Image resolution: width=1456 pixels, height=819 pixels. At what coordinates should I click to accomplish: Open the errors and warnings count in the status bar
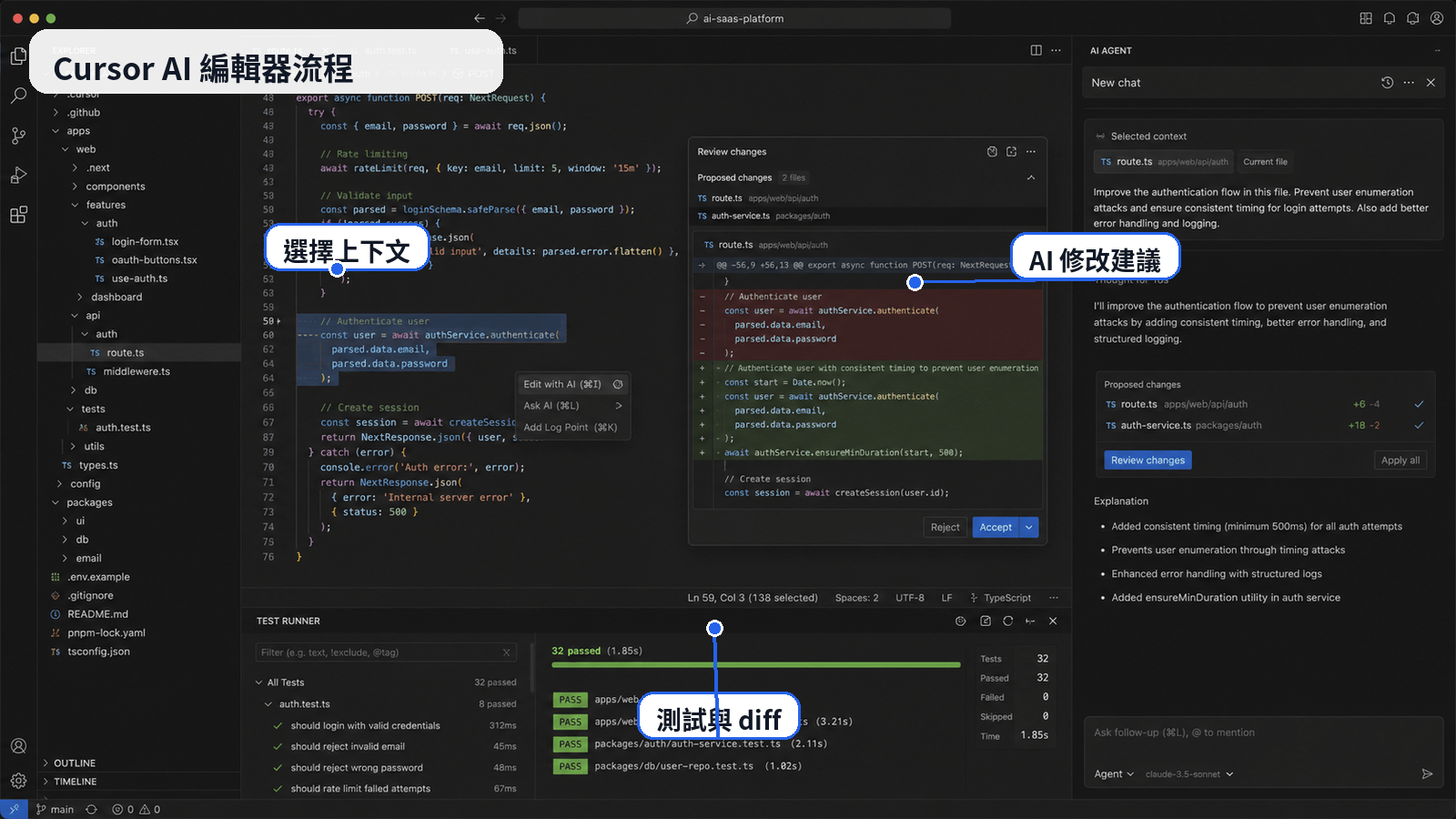(136, 809)
